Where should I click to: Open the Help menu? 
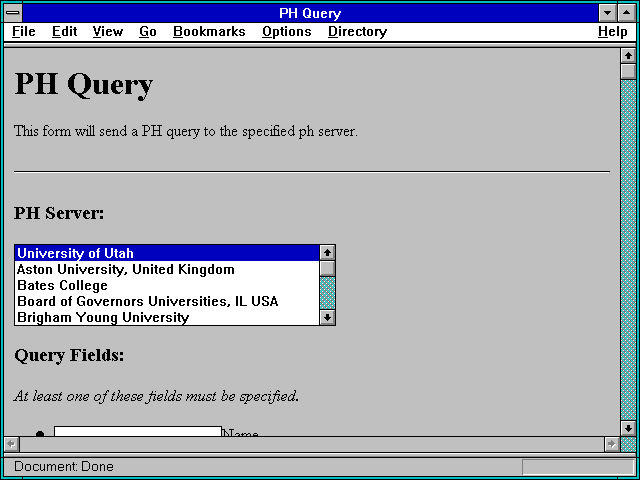612,32
